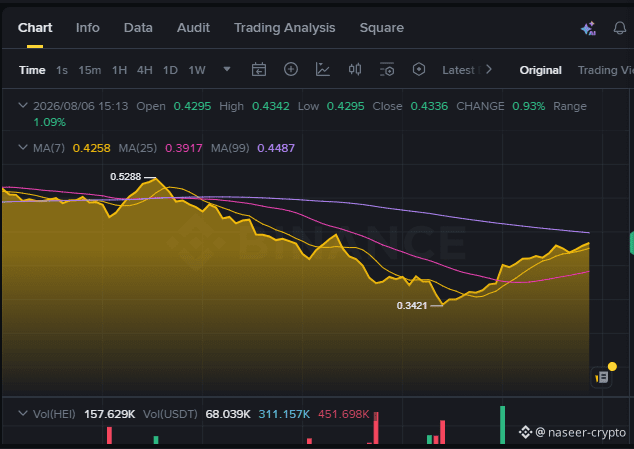Switch to the Audit tab
Screen dimensions: 634x449
point(193,28)
